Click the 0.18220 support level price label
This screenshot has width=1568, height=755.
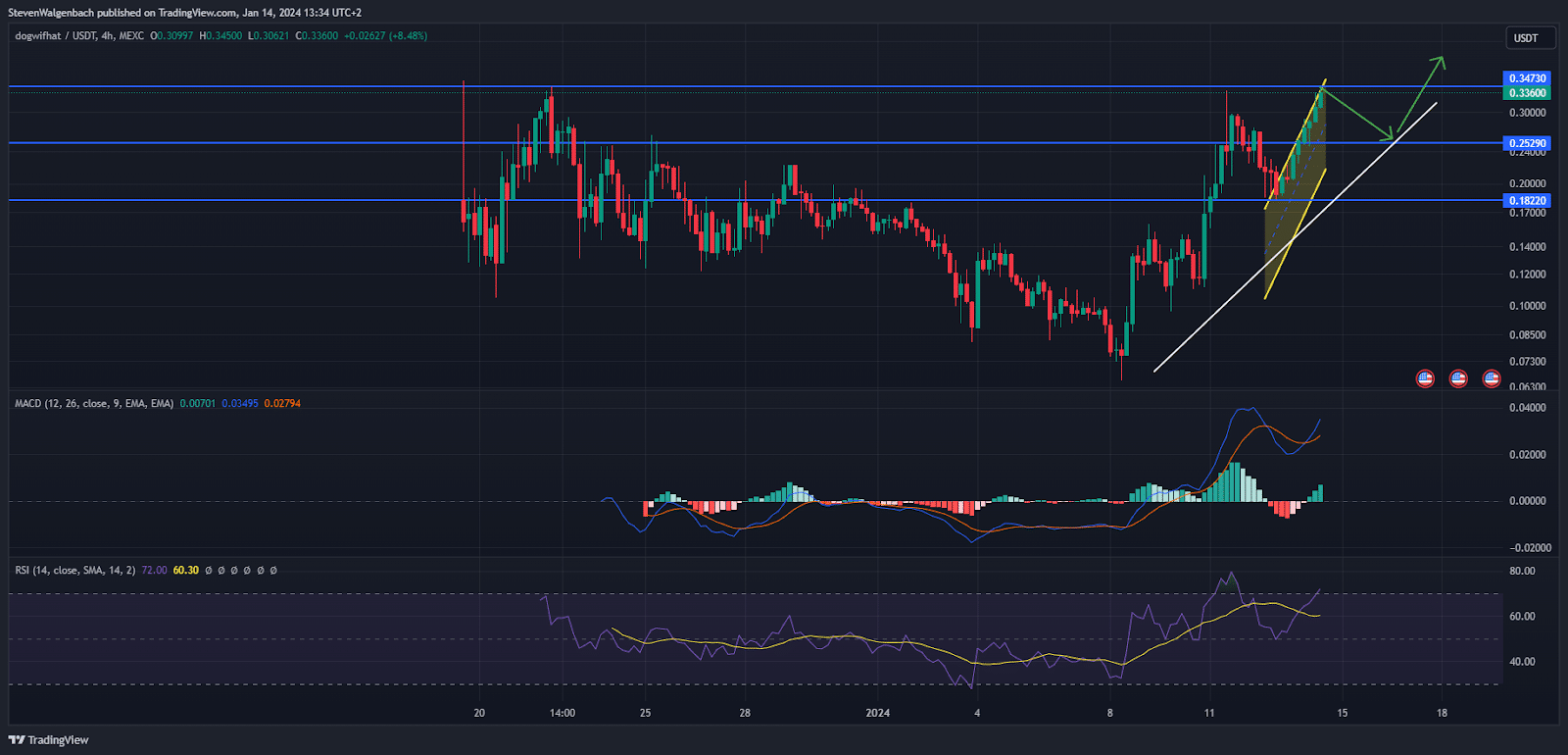click(1527, 201)
